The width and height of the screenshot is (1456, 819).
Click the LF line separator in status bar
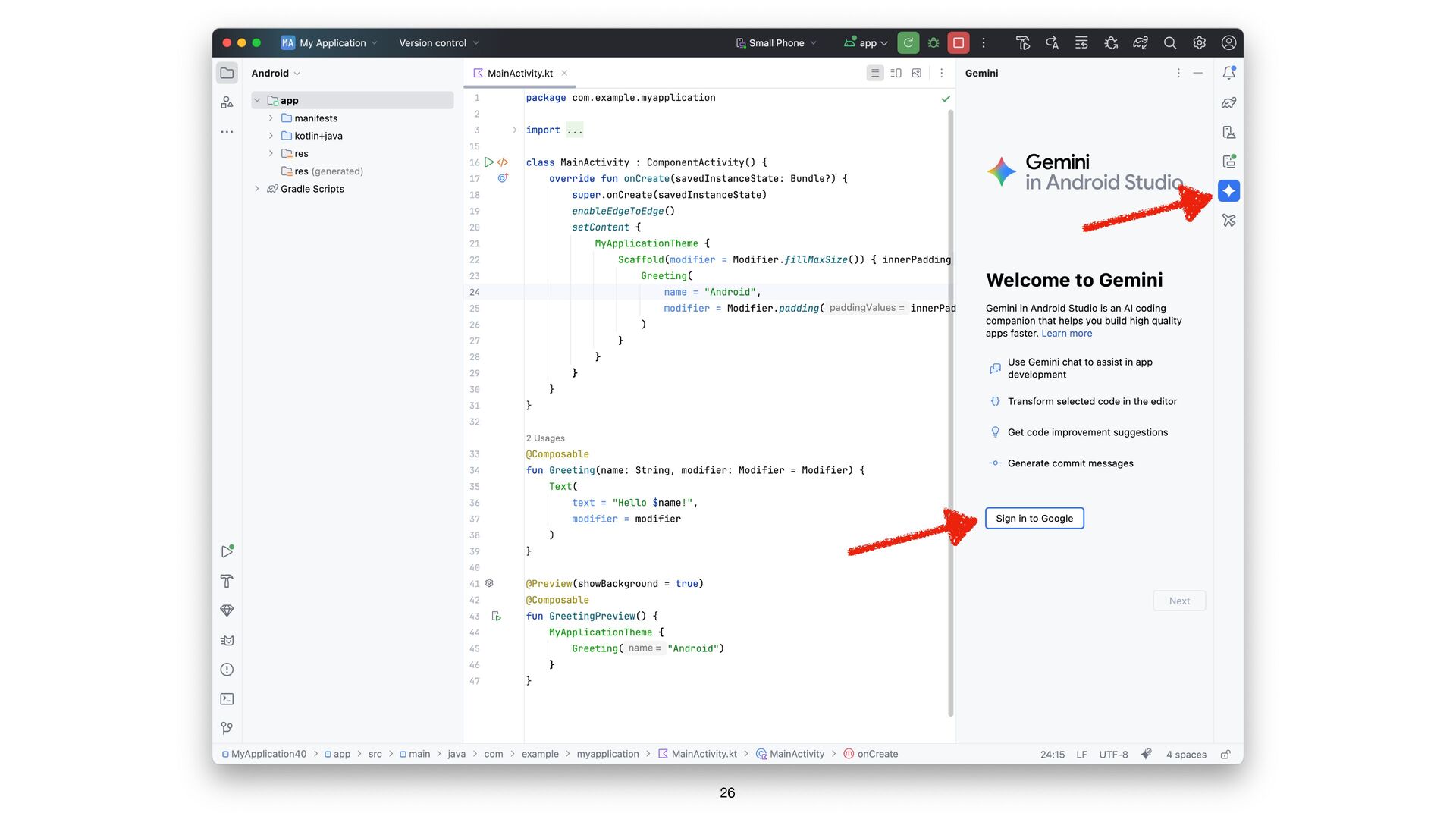coord(1081,755)
